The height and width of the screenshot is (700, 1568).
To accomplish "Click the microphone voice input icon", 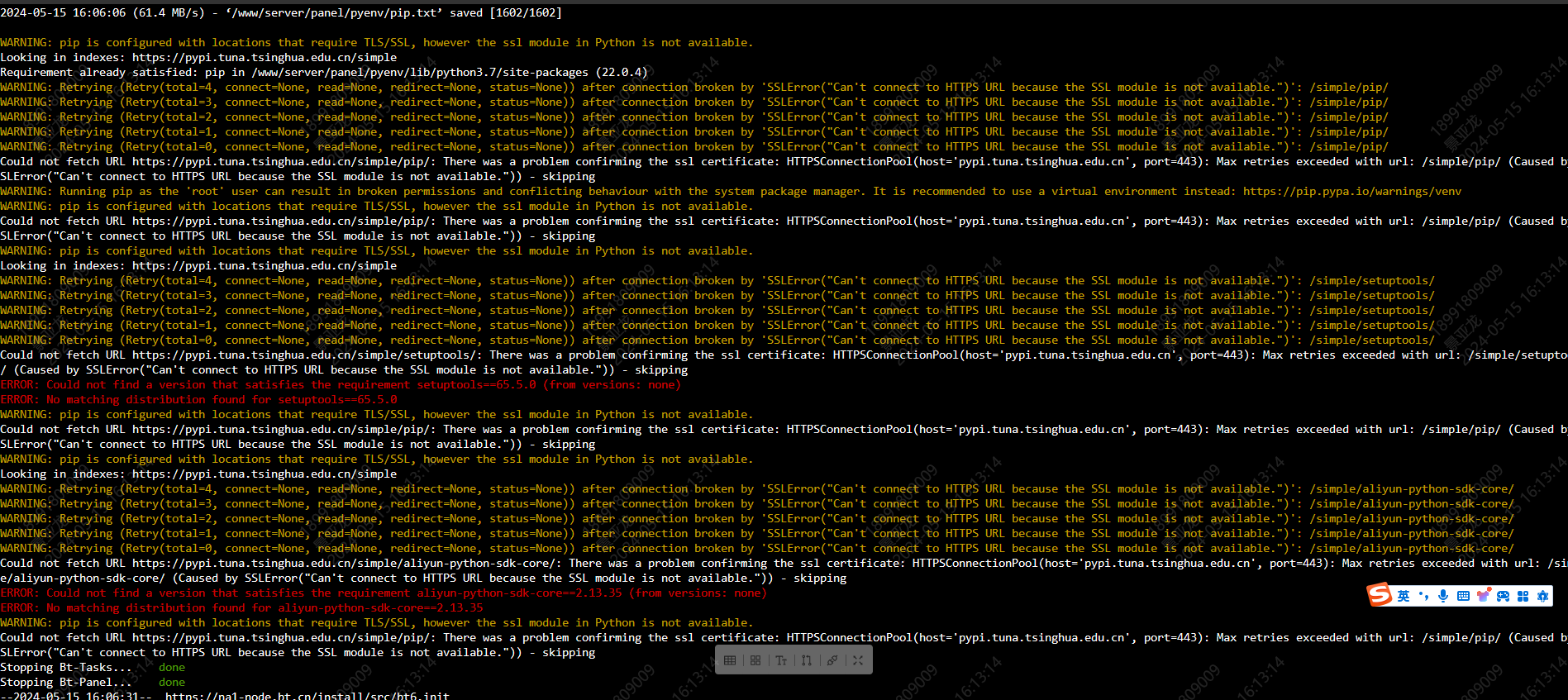I will 1443,596.
